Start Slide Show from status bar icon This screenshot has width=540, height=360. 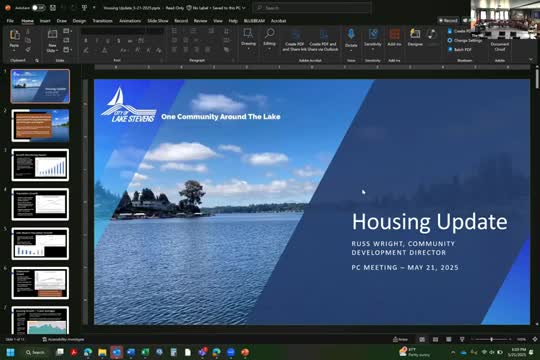pos(462,340)
